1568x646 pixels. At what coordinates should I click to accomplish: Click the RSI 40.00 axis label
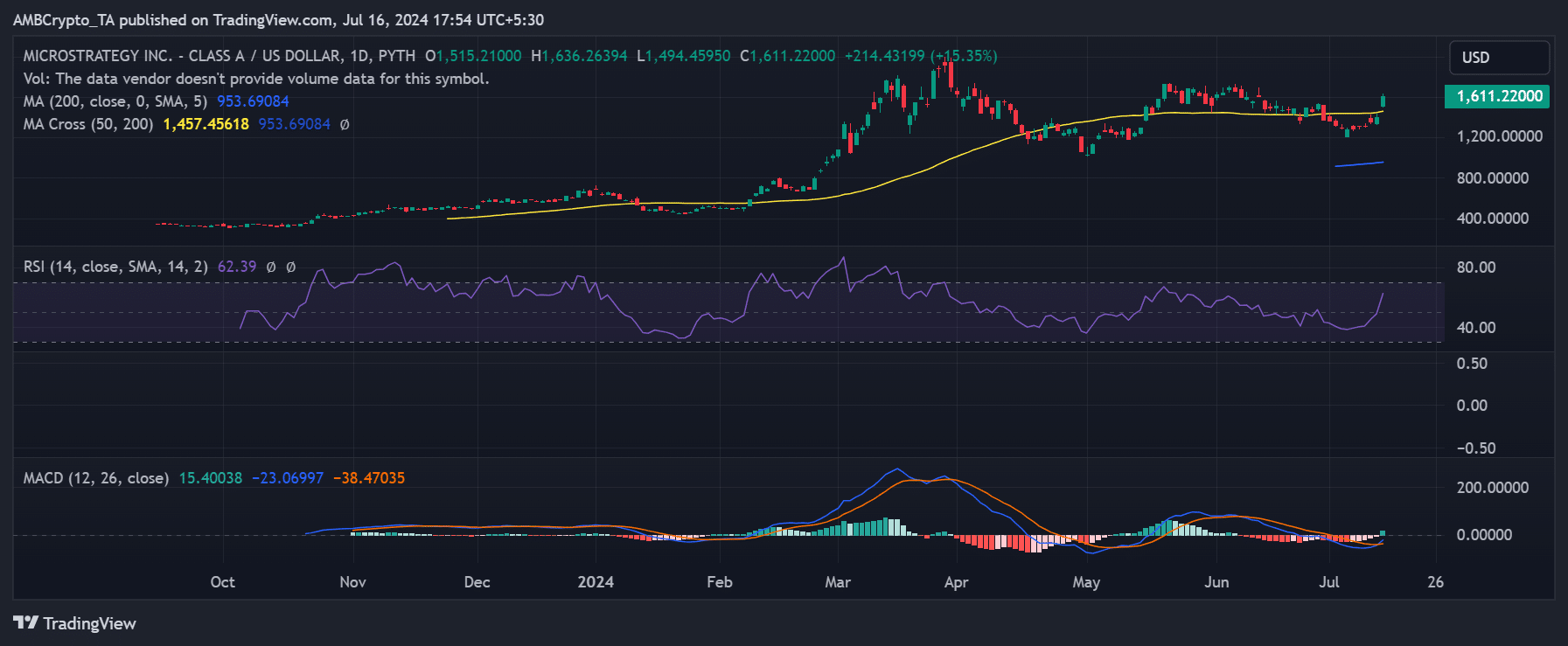point(1476,328)
